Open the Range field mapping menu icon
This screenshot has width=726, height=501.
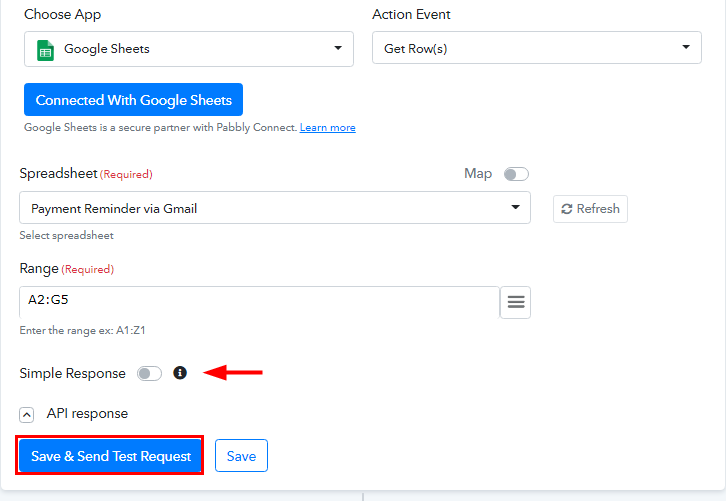coord(516,302)
